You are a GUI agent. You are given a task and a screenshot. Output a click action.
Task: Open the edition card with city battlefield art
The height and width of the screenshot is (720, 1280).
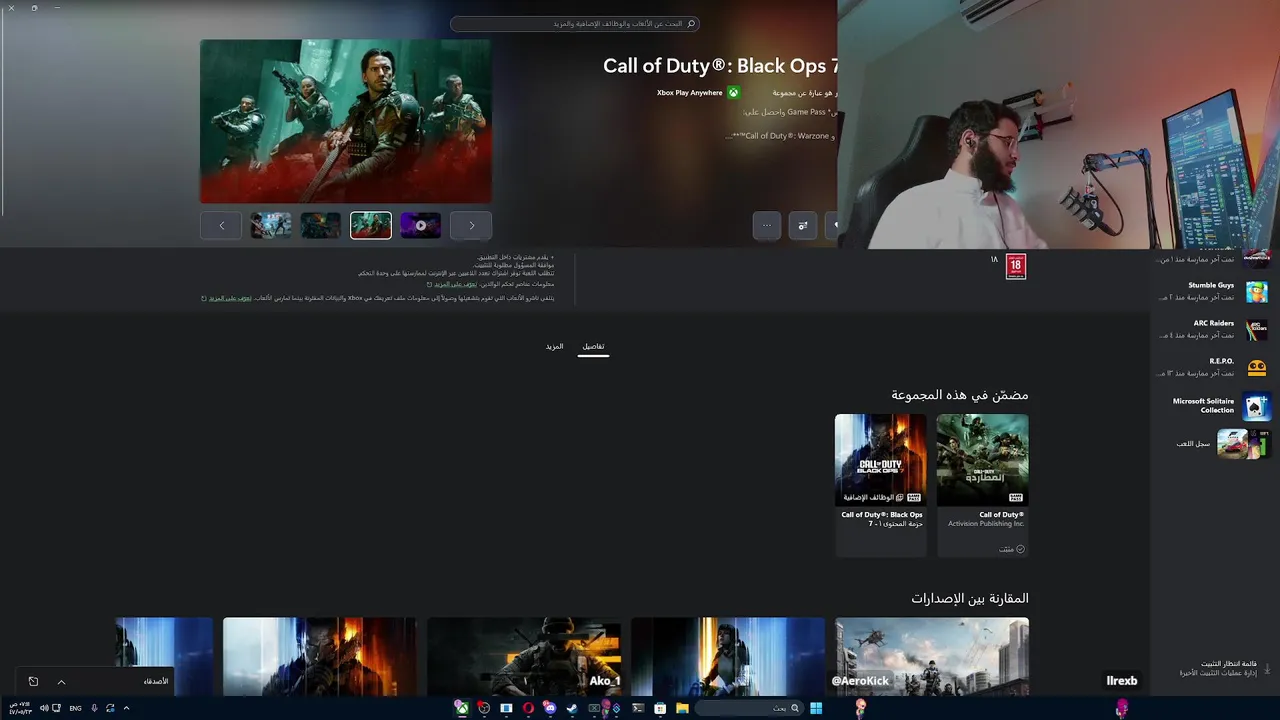point(932,656)
